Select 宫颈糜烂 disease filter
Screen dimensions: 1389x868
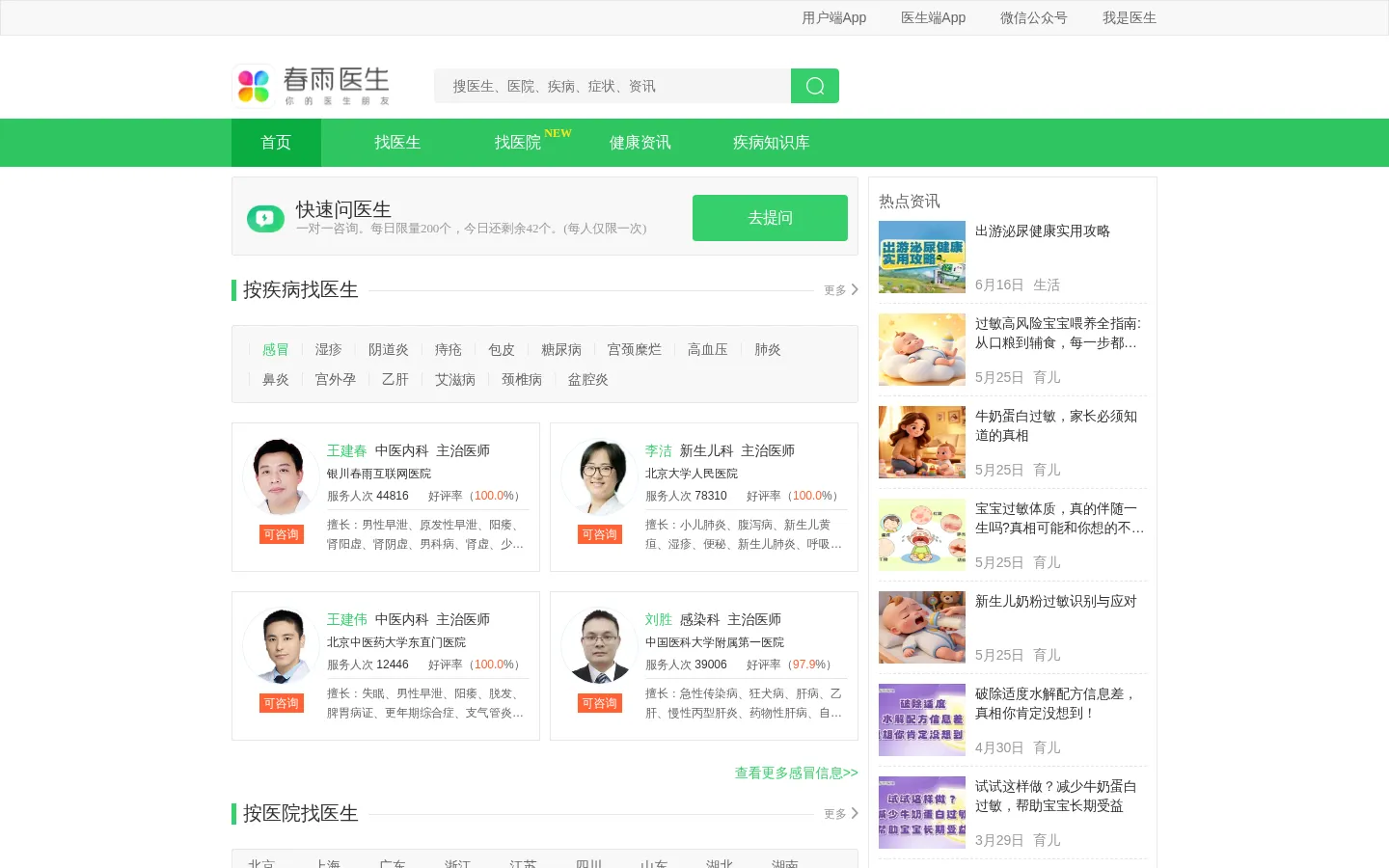[x=635, y=349]
